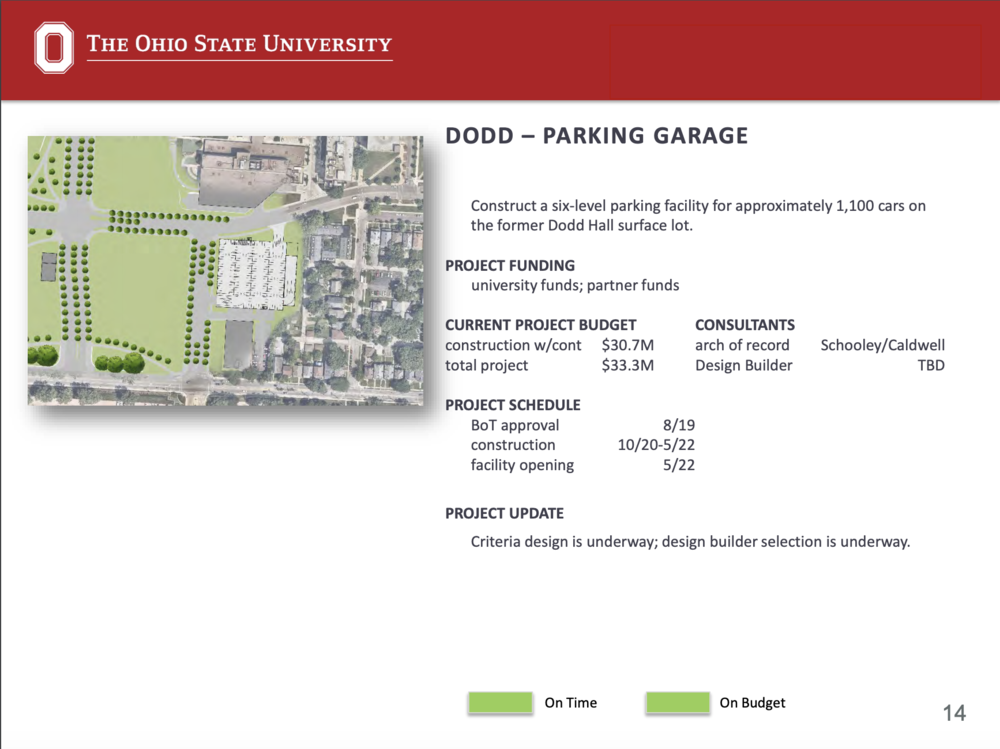Select the green On Budget status swatch
The height and width of the screenshot is (749, 1000).
pos(677,702)
